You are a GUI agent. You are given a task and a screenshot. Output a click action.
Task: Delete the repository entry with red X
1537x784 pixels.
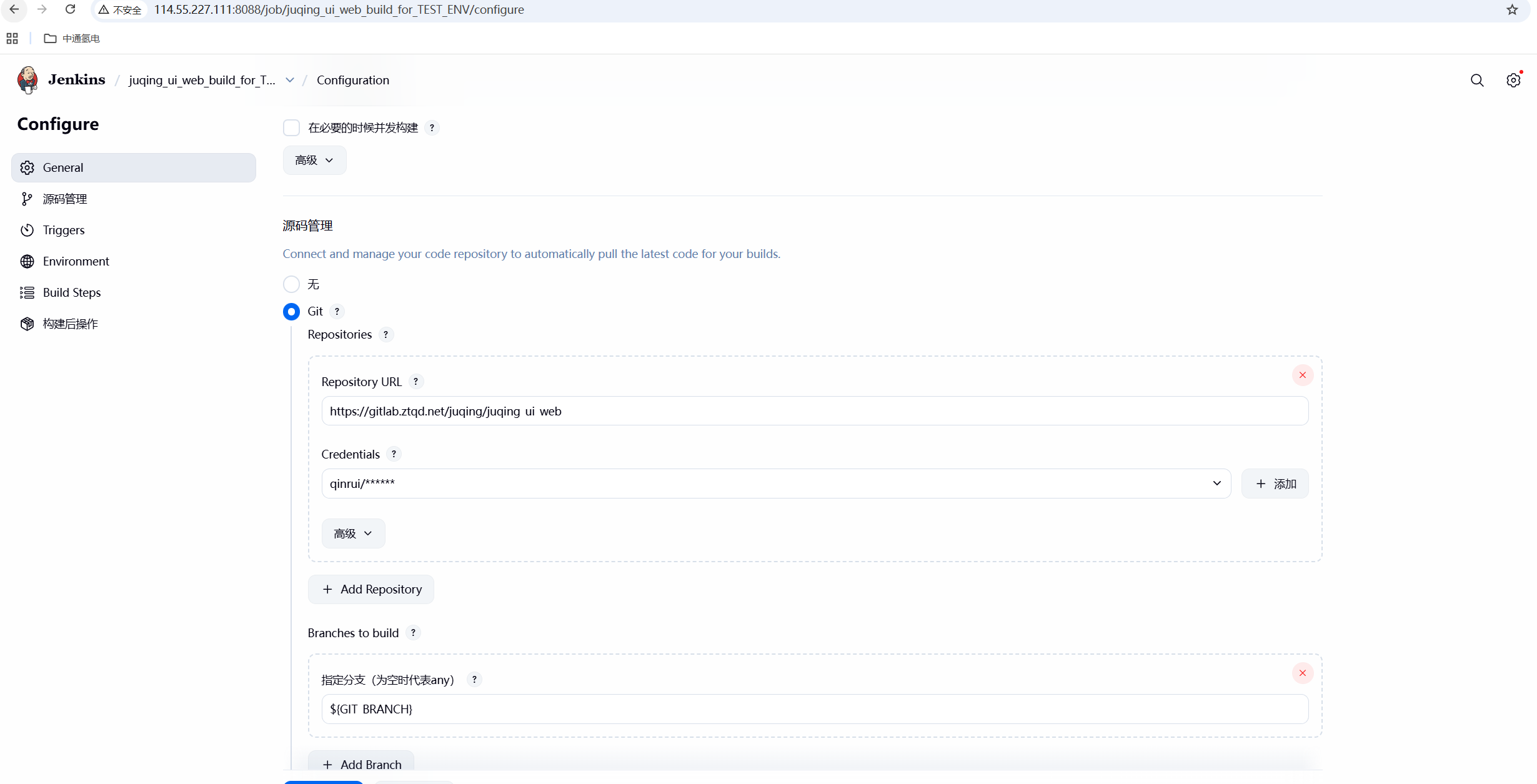1303,375
